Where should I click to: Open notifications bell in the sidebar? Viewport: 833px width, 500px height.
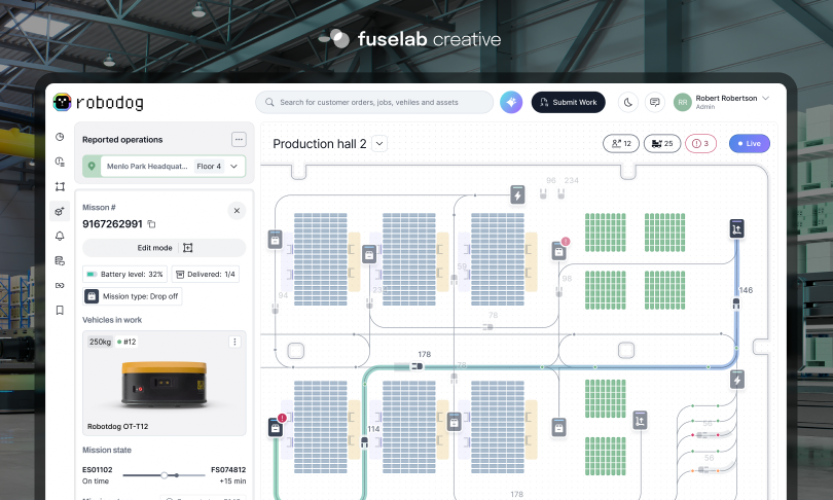coord(60,236)
